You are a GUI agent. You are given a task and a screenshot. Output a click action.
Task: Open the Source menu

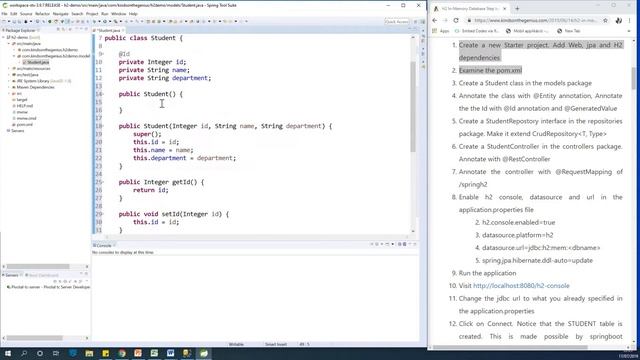[x=26, y=14]
